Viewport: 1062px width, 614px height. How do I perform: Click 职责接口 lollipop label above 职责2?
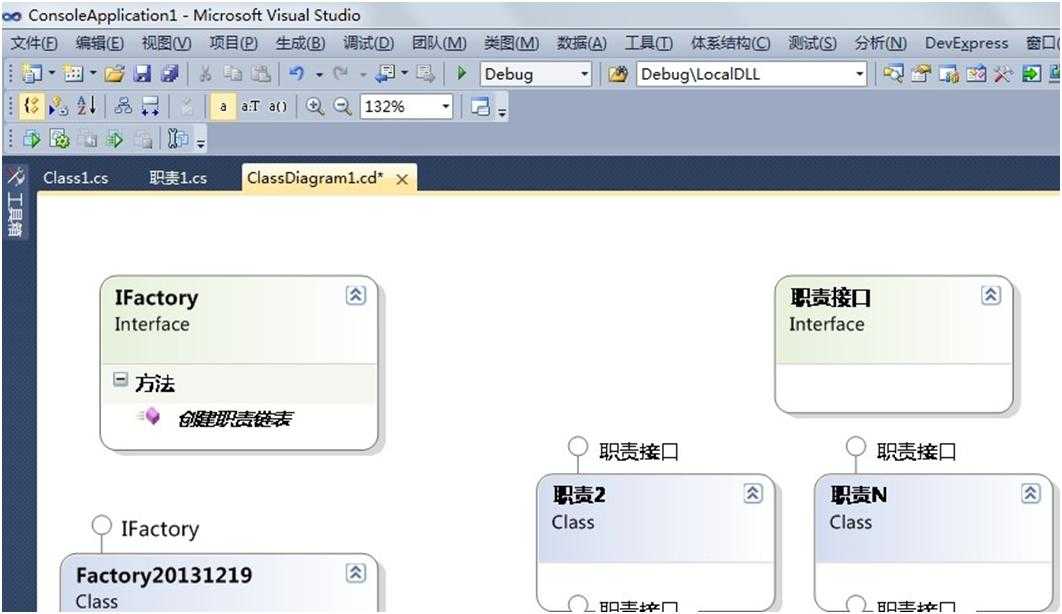pyautogui.click(x=638, y=451)
